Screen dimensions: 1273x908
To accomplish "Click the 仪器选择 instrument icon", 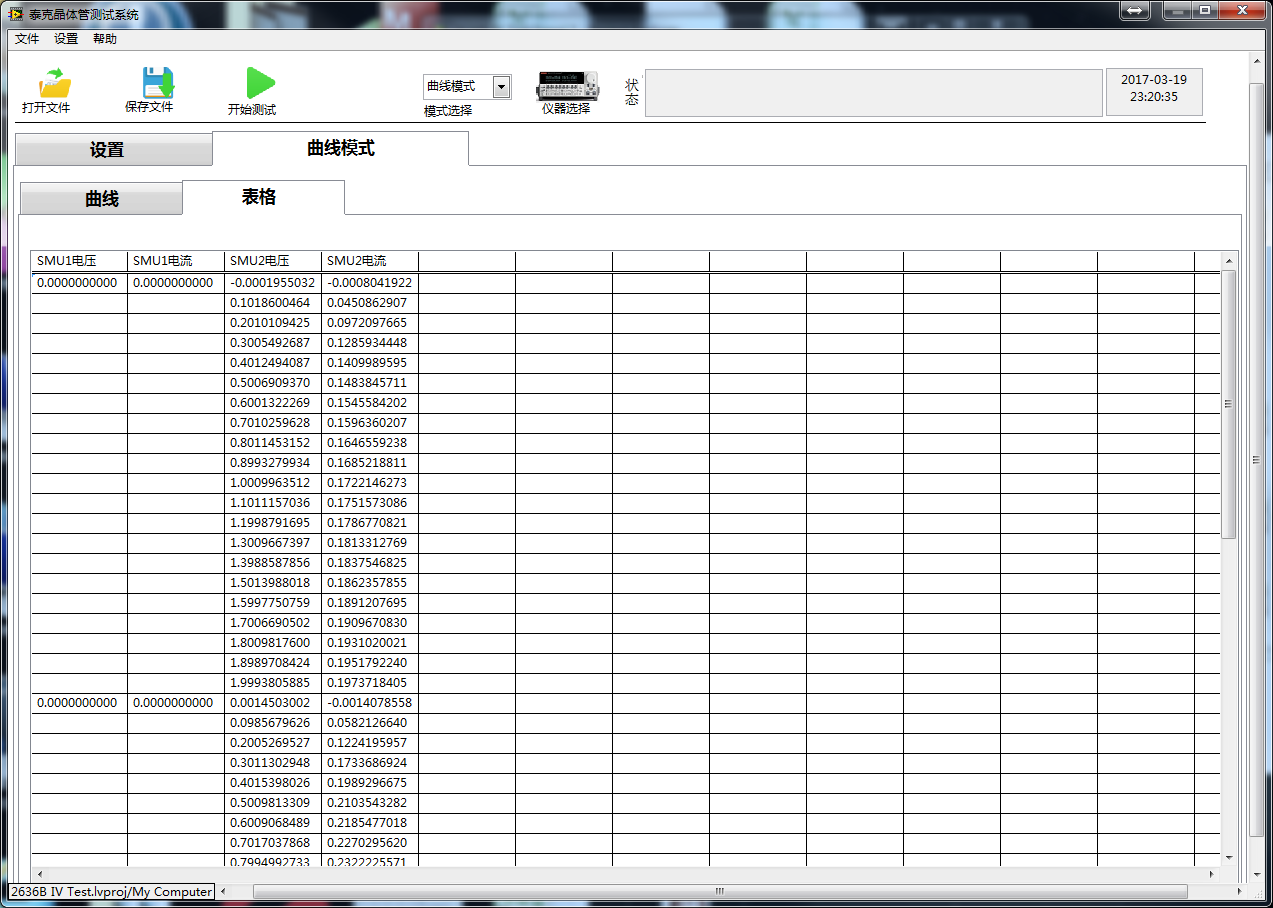I will point(567,86).
